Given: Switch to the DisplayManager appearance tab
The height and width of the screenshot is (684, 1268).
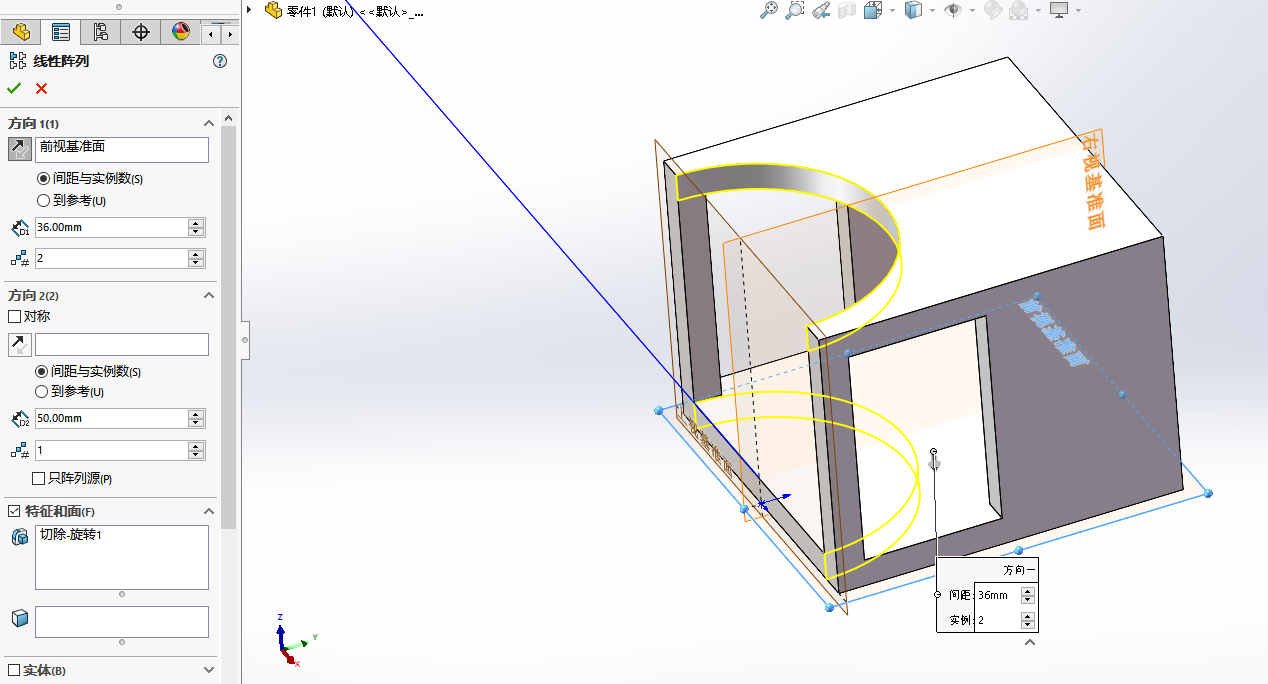Looking at the screenshot, I should click(x=180, y=32).
